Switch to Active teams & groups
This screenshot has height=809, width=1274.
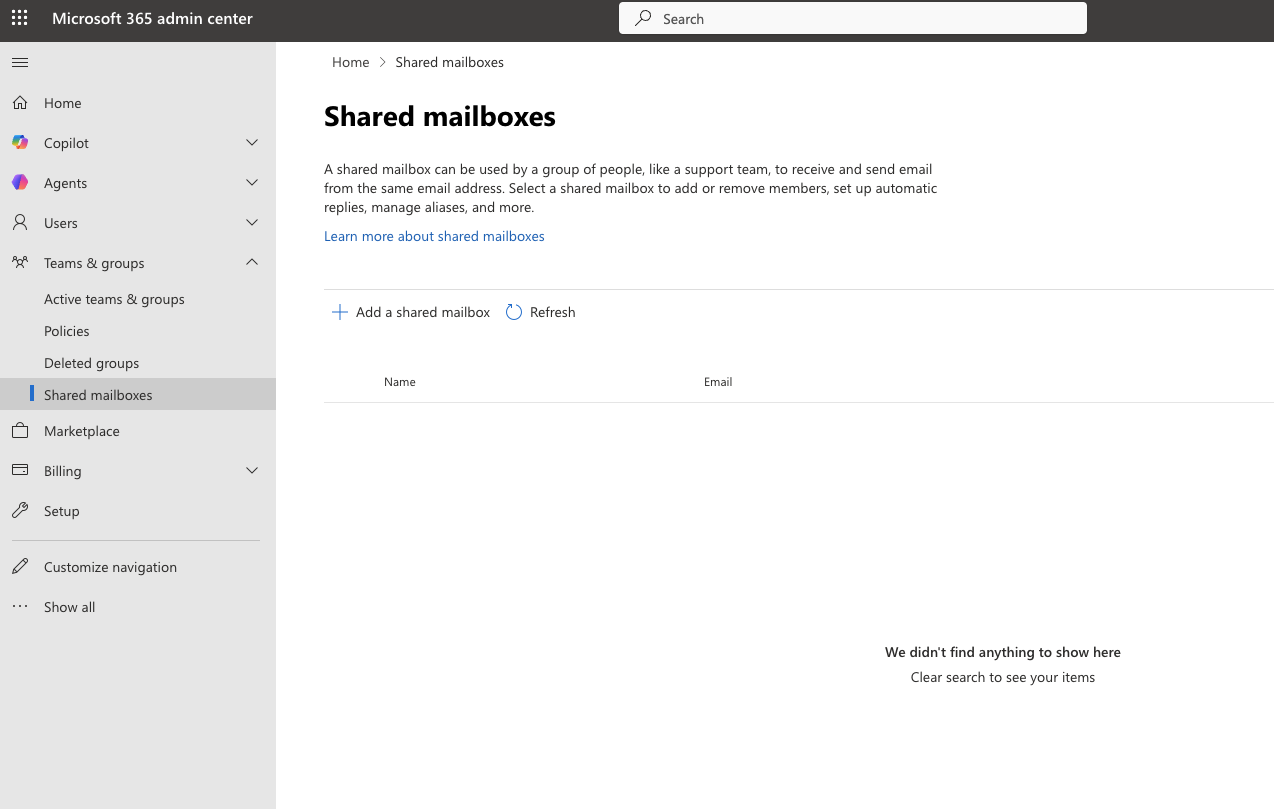coord(114,298)
